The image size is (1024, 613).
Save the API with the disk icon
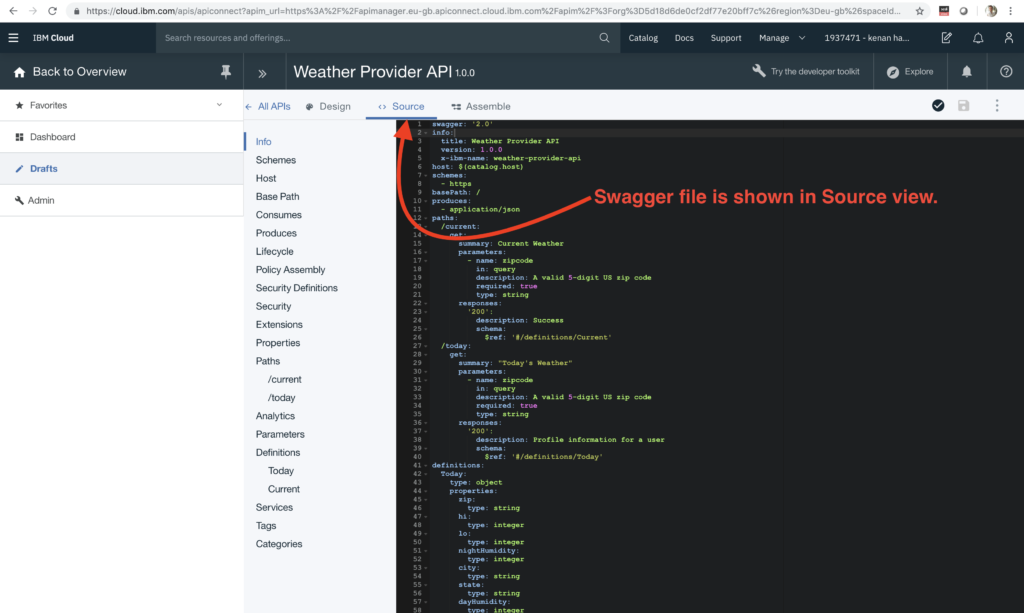[963, 106]
